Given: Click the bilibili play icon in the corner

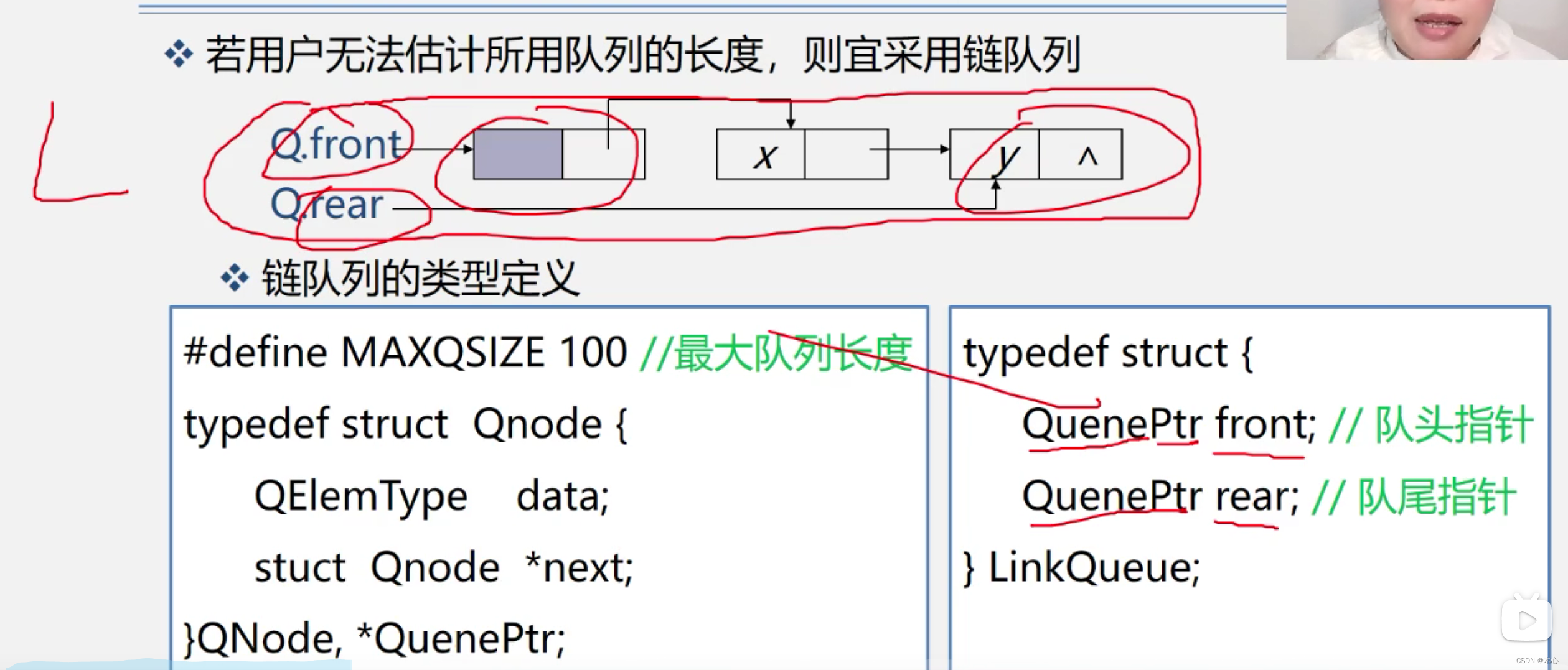Looking at the screenshot, I should coord(1526,618).
